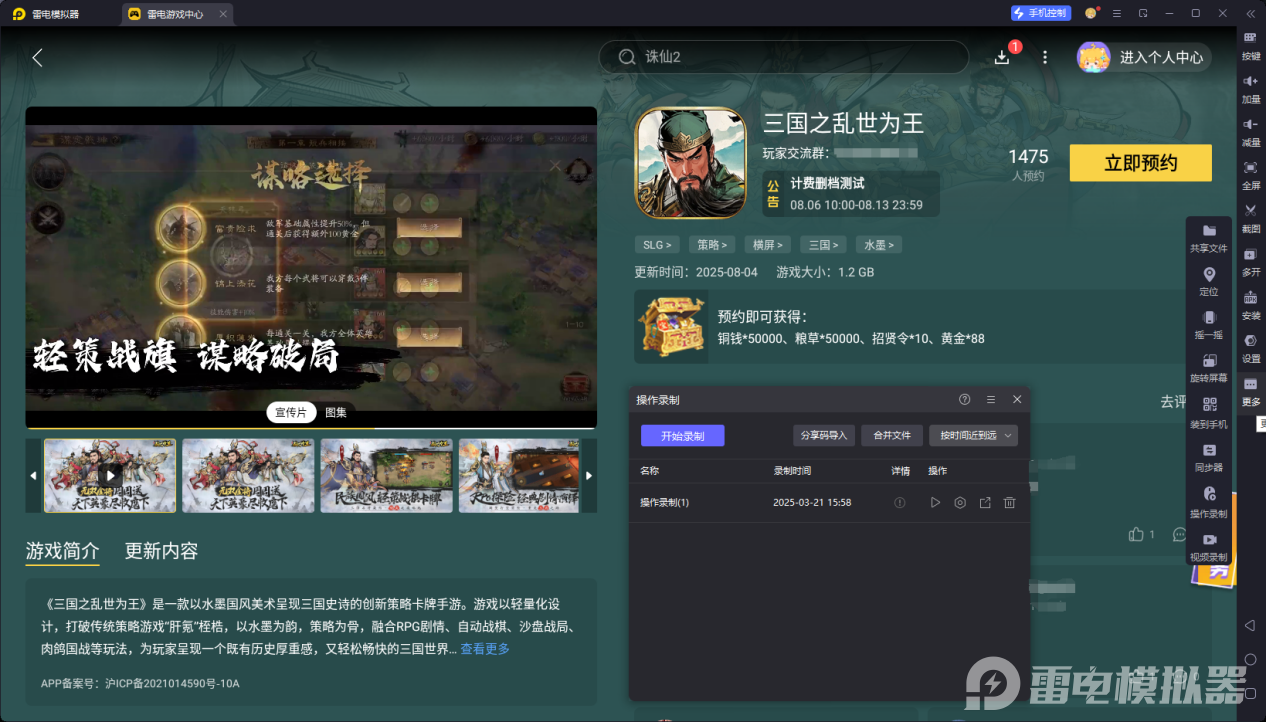Click the 立即预约 reservation button
The width and height of the screenshot is (1266, 722).
pos(1140,162)
